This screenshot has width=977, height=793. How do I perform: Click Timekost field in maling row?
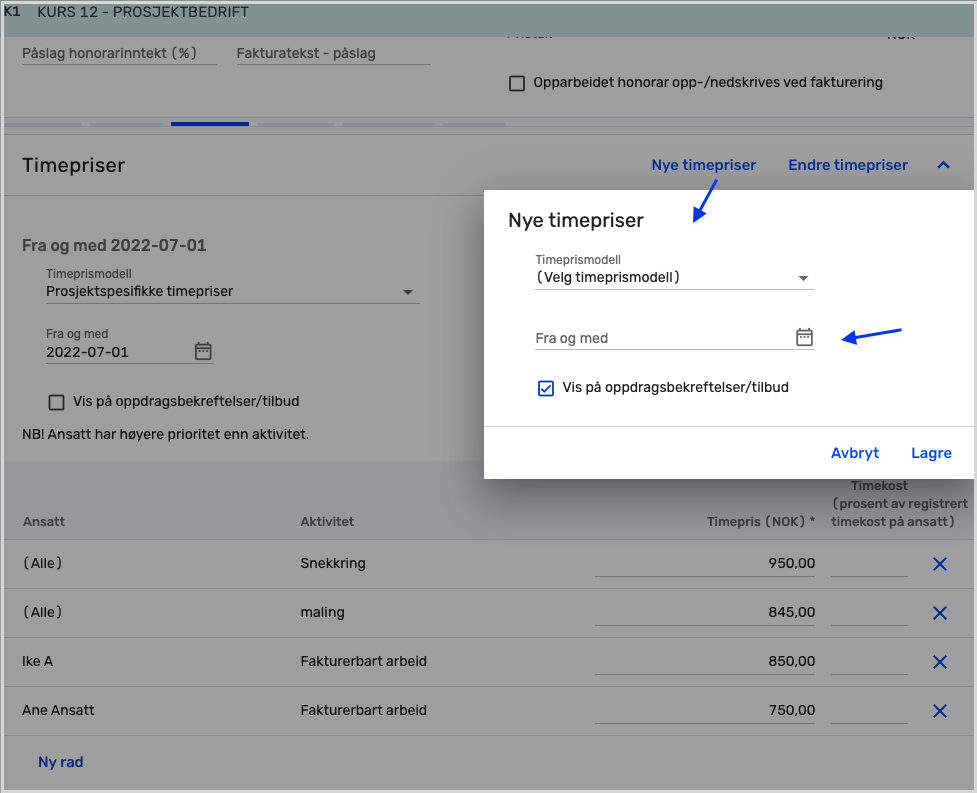click(869, 613)
